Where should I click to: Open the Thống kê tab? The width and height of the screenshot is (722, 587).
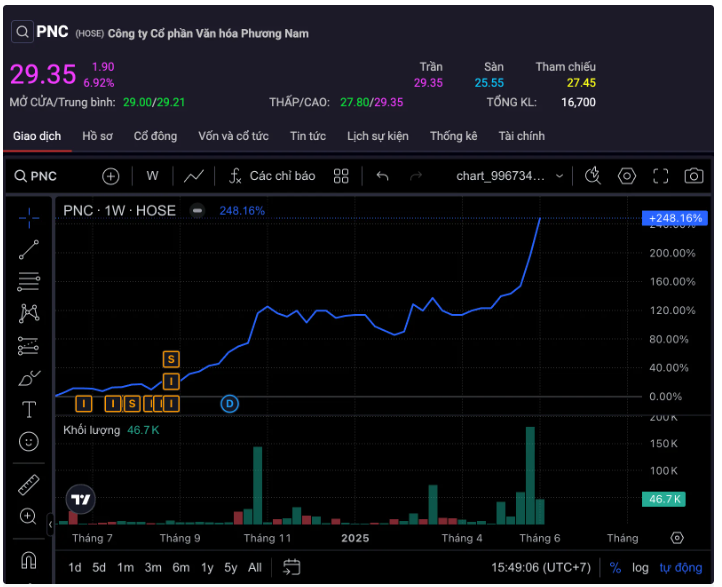(x=454, y=136)
